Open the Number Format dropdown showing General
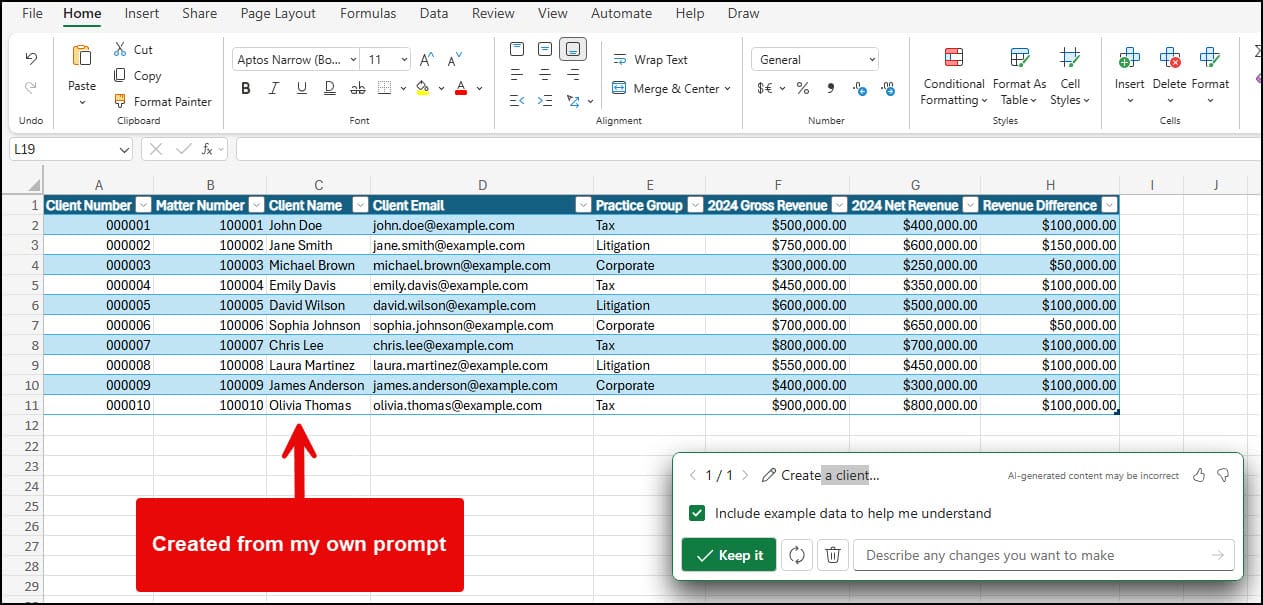The image size is (1263, 605). 873,58
